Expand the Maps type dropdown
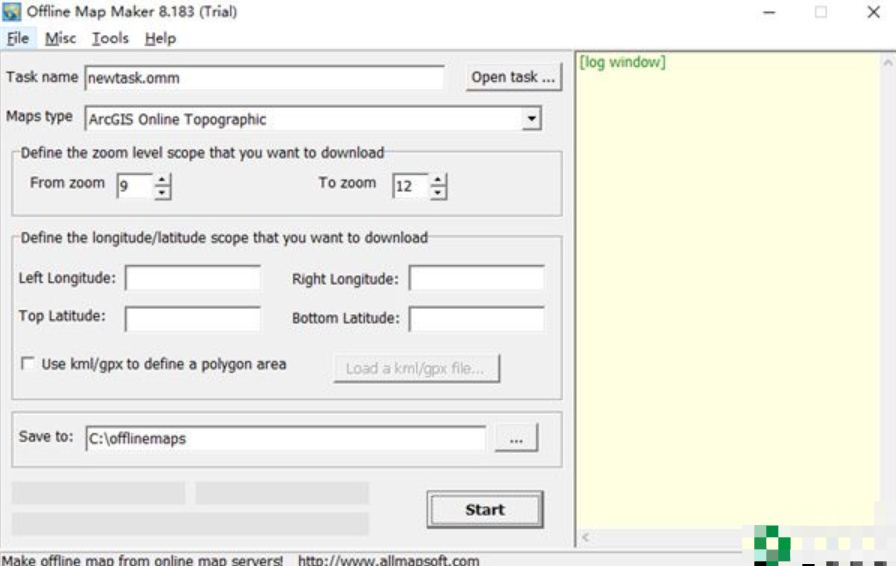896x566 pixels. [531, 119]
